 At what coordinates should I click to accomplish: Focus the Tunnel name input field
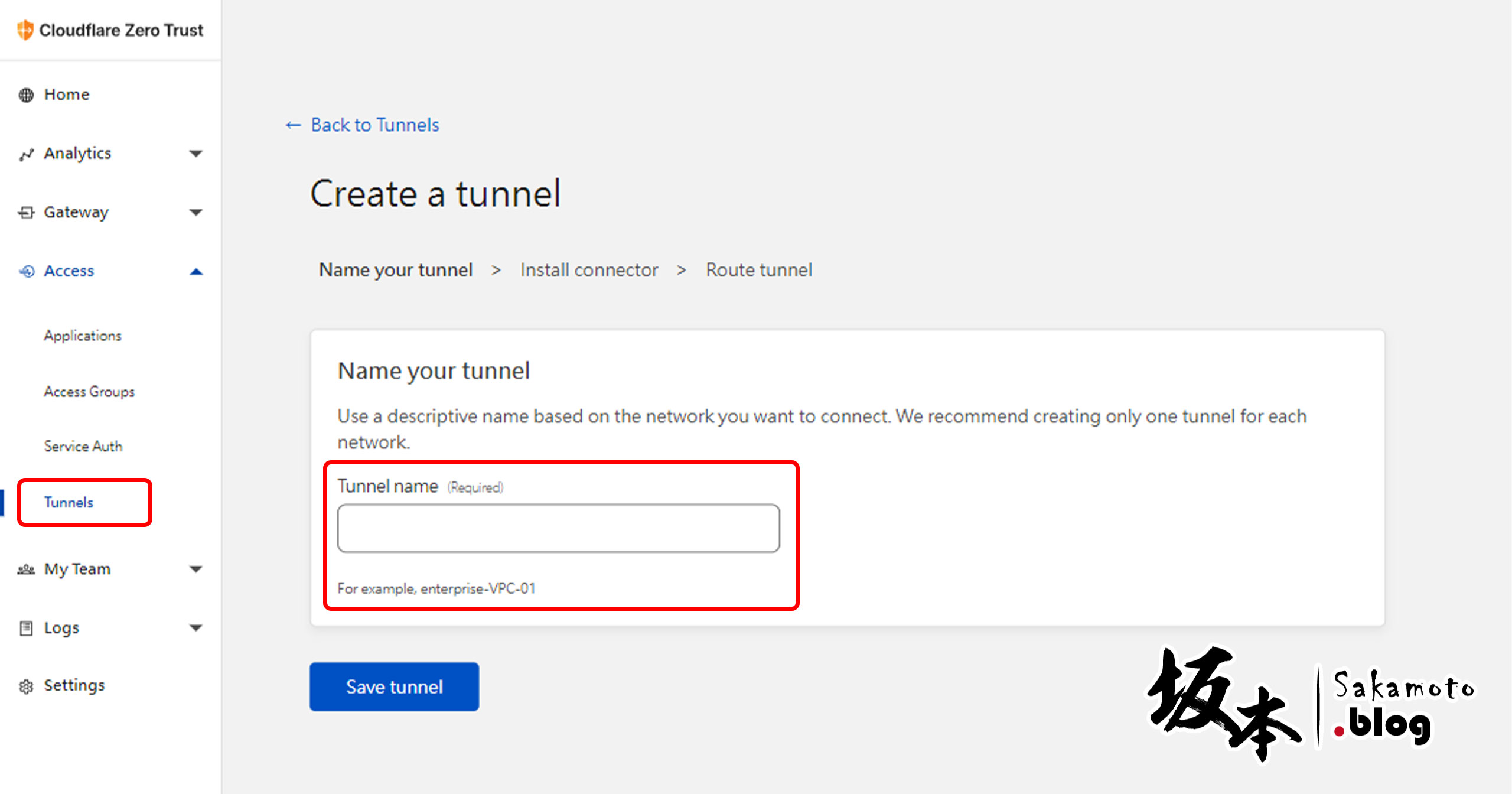click(558, 528)
